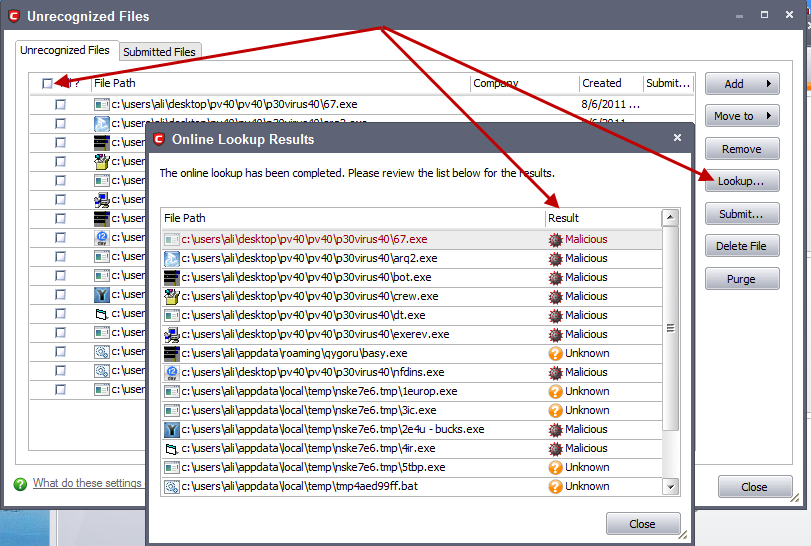Screen dimensions: 811x546
Task: Click the bot.exe file icon in lookup results
Action: (x=171, y=278)
